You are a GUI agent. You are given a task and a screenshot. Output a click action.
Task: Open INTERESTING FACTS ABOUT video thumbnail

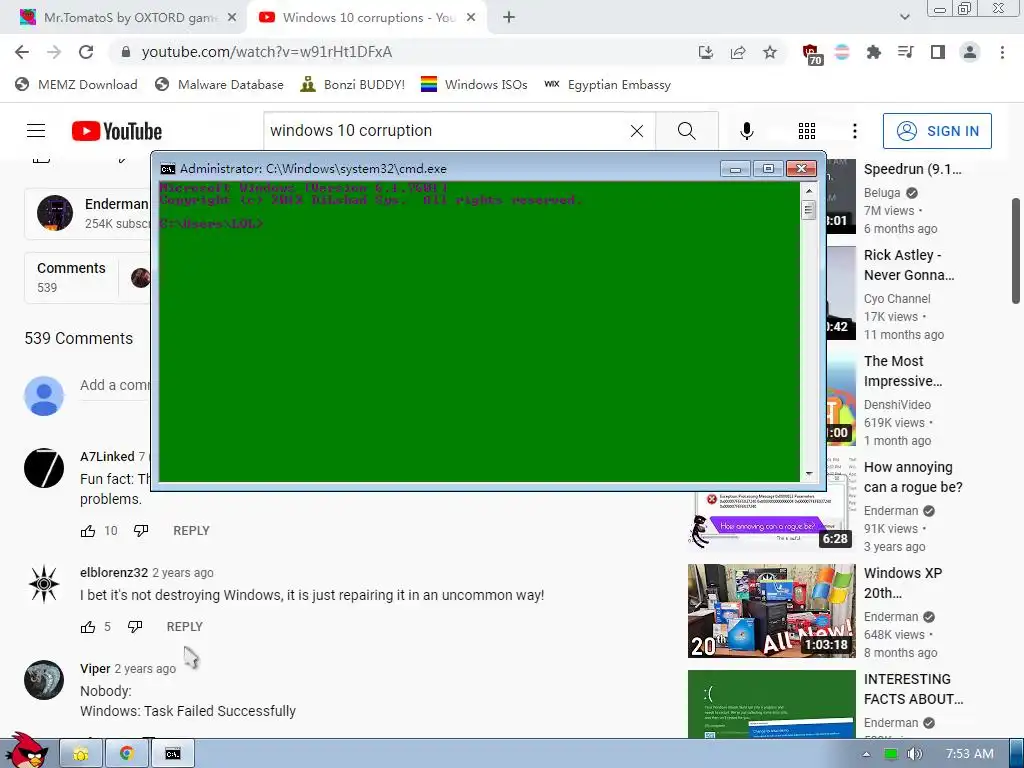771,704
